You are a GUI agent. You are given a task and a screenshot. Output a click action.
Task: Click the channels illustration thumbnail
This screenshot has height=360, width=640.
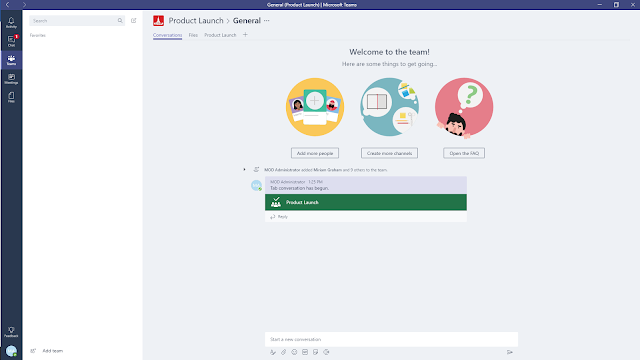pos(389,107)
